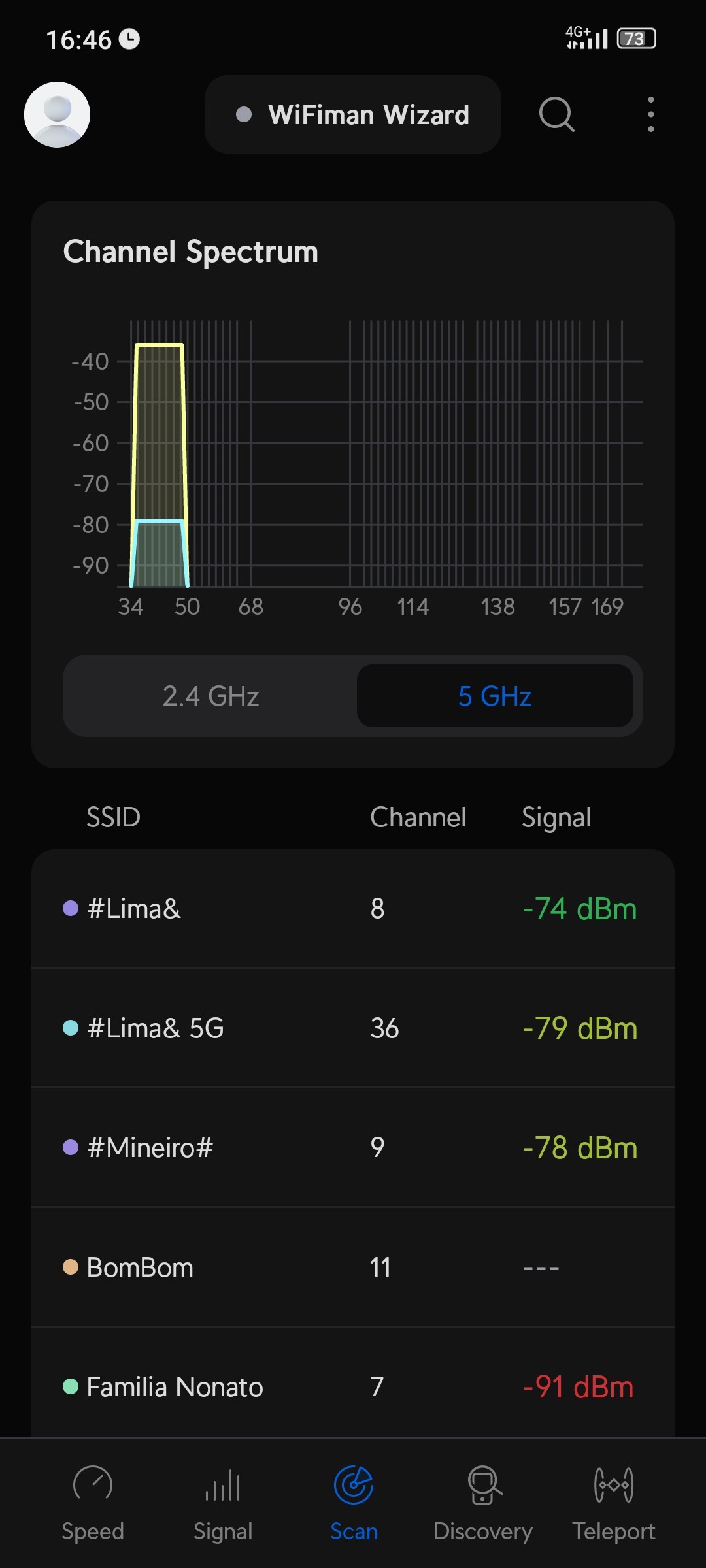Open the Familia Nonato network row
706x1568 pixels.
[x=353, y=1386]
